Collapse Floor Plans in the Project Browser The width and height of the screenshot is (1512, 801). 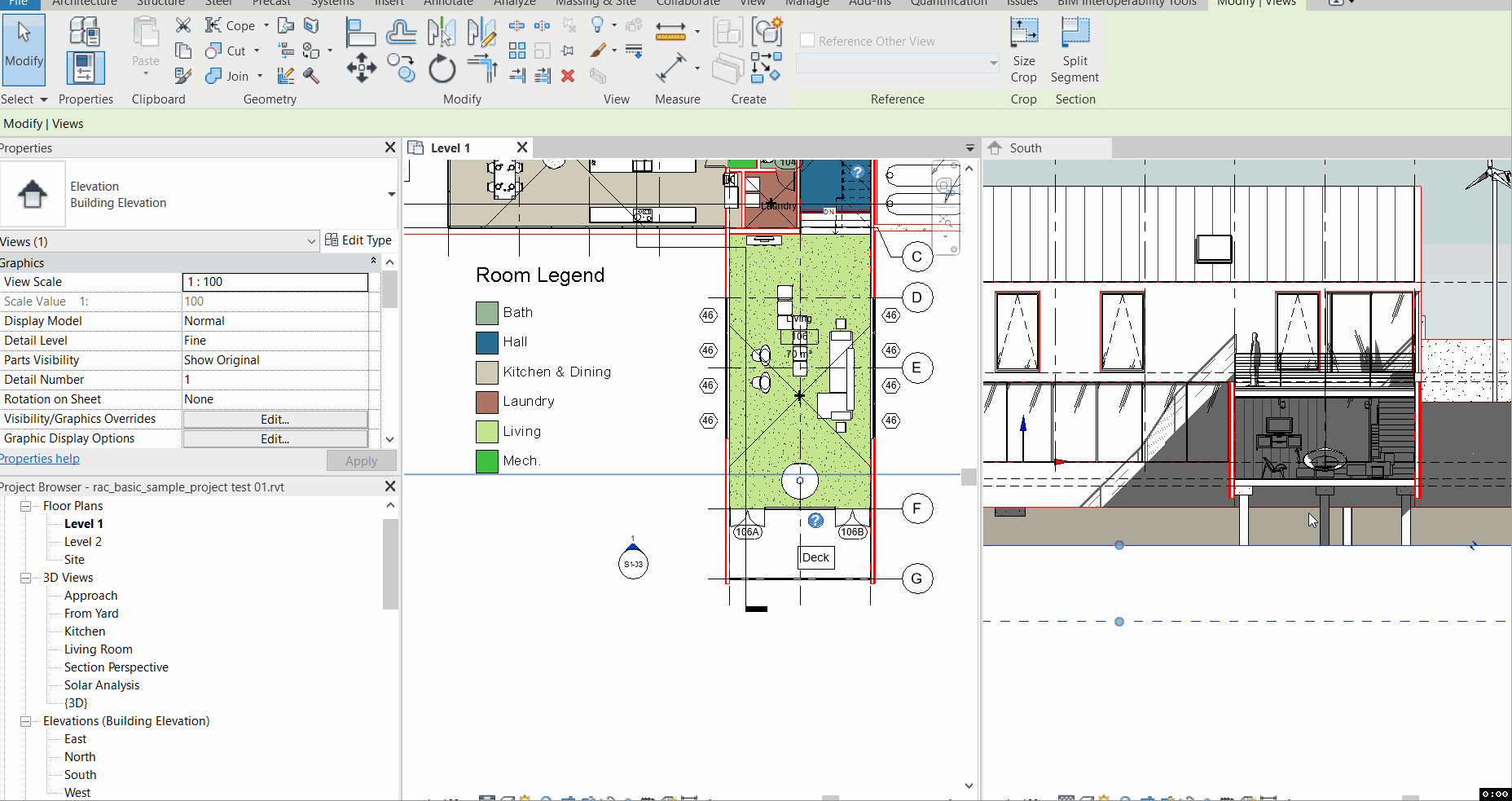click(x=25, y=505)
